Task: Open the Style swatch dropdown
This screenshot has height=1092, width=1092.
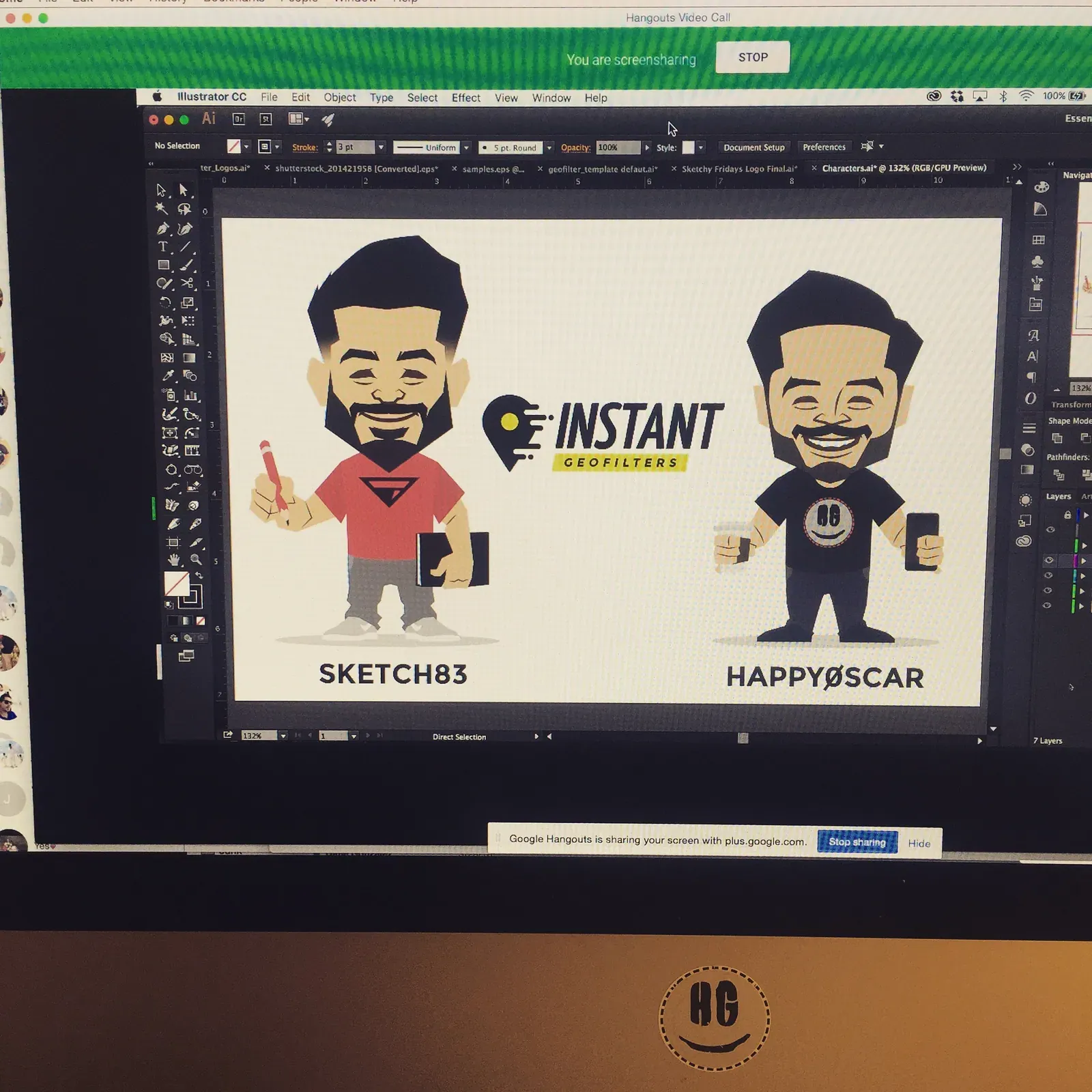Action: 700,147
